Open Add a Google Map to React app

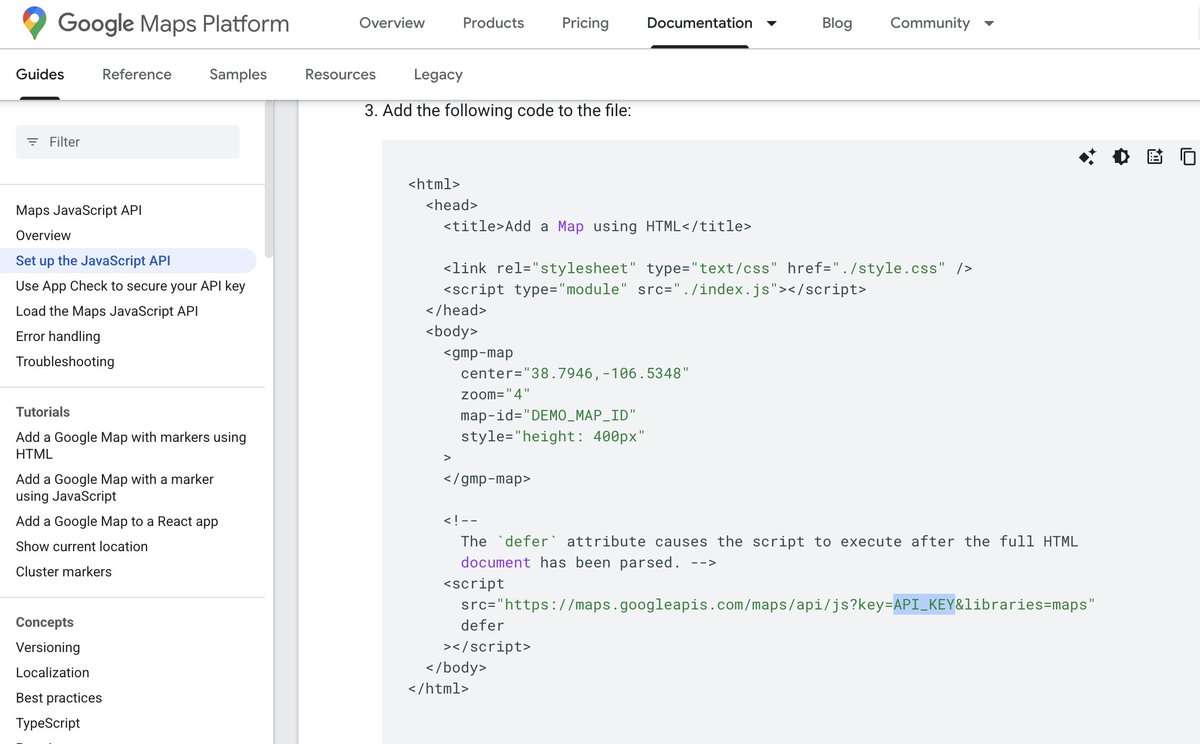coord(117,521)
